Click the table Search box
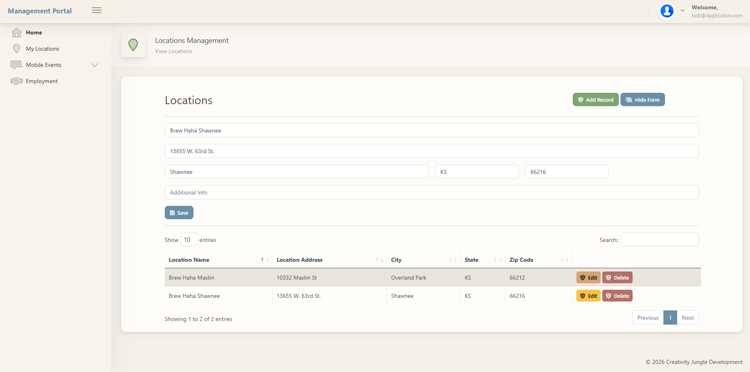 point(660,240)
